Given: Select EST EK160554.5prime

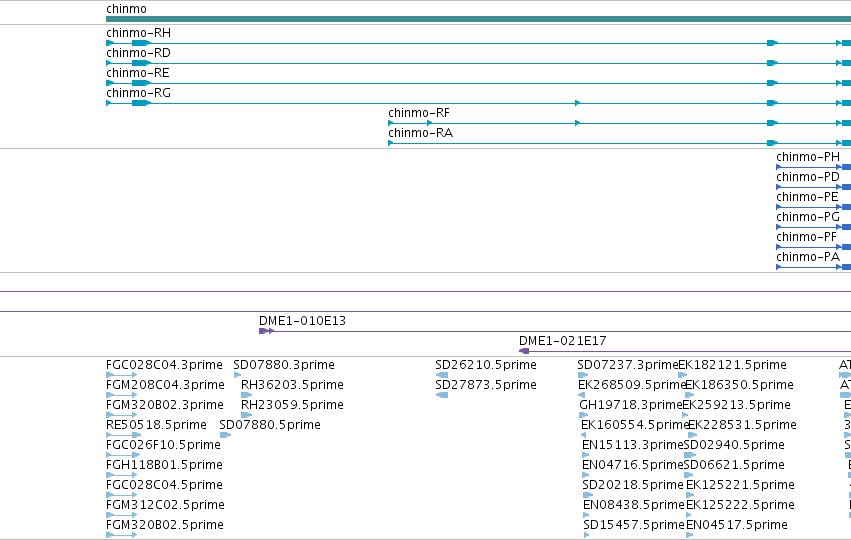Looking at the screenshot, I should pos(635,425).
